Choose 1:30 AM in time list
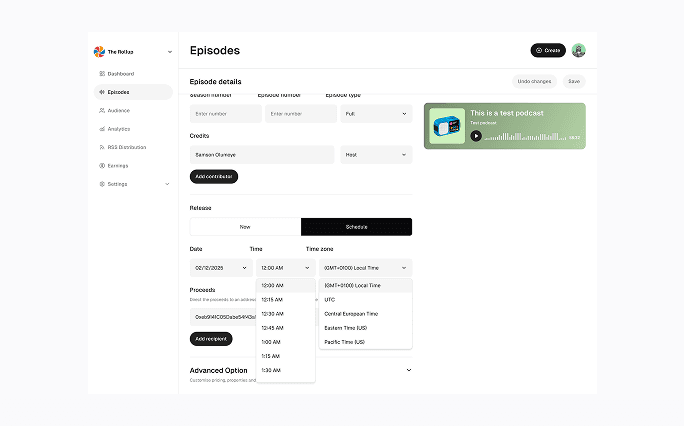This screenshot has height=426, width=684. (285, 370)
